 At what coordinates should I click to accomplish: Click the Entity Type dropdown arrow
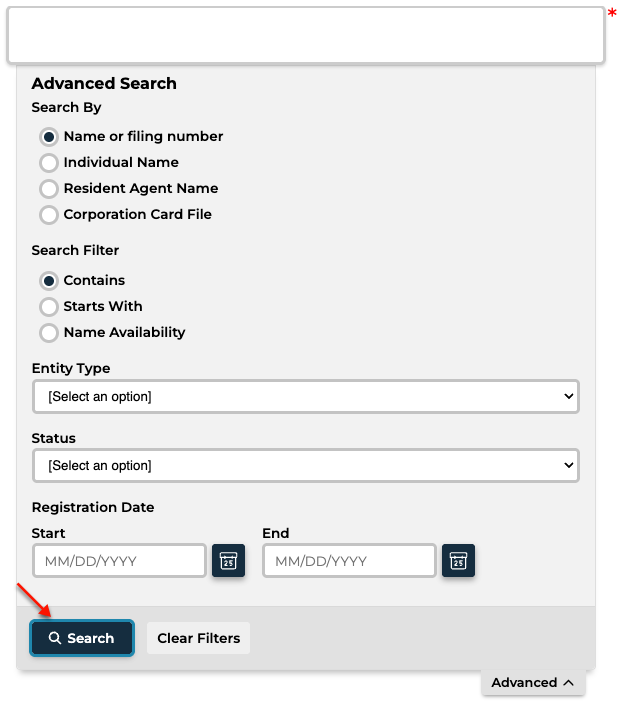coord(569,396)
